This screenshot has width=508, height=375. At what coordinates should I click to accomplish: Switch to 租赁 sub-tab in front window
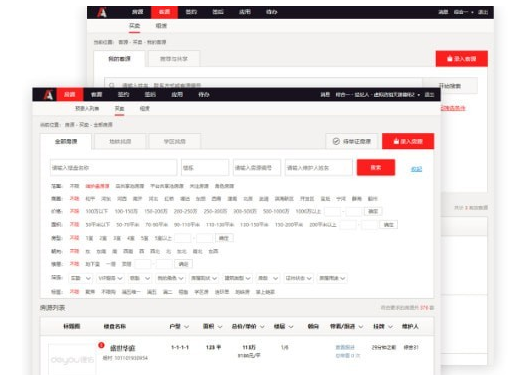tap(144, 108)
